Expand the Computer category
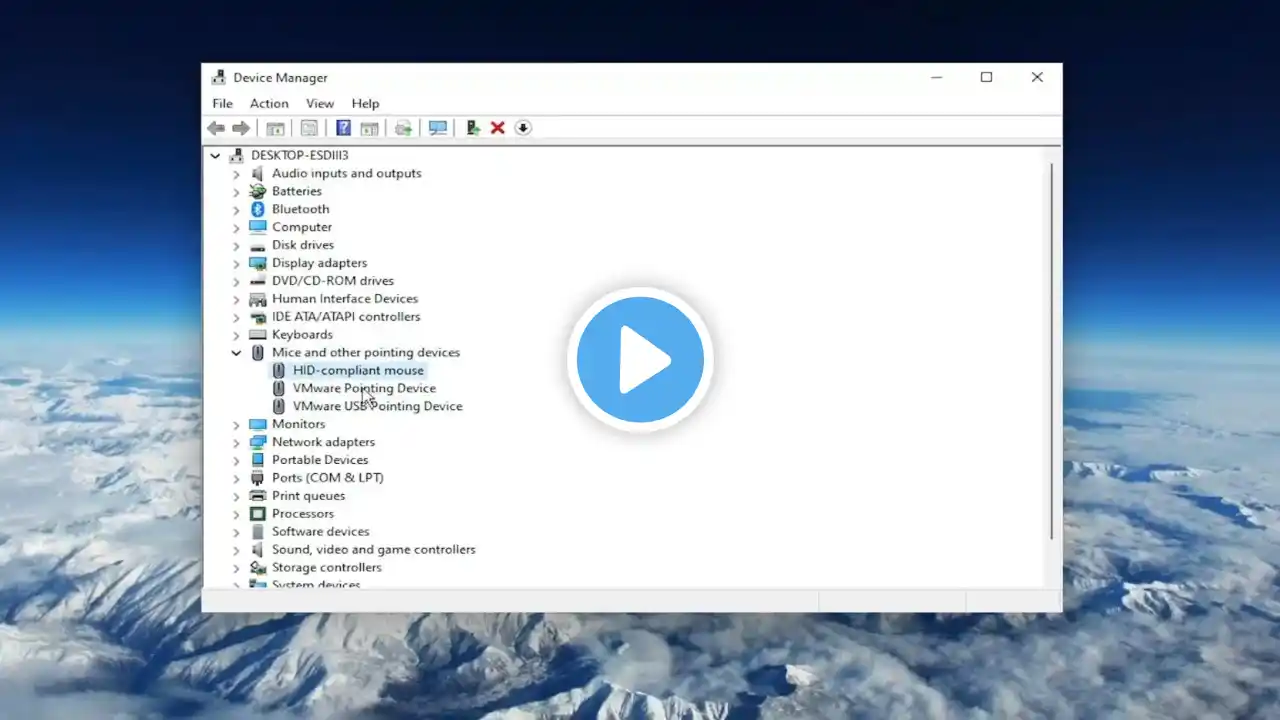Image resolution: width=1280 pixels, height=720 pixels. coord(236,228)
